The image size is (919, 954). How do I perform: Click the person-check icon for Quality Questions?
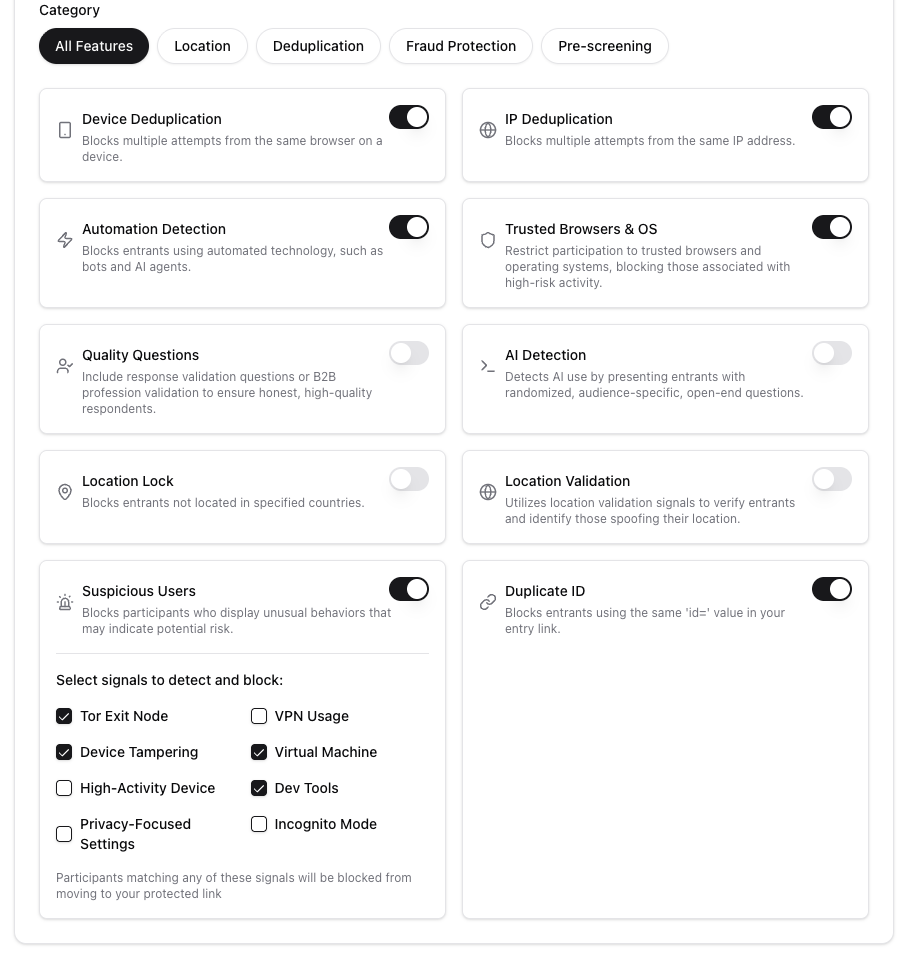65,365
